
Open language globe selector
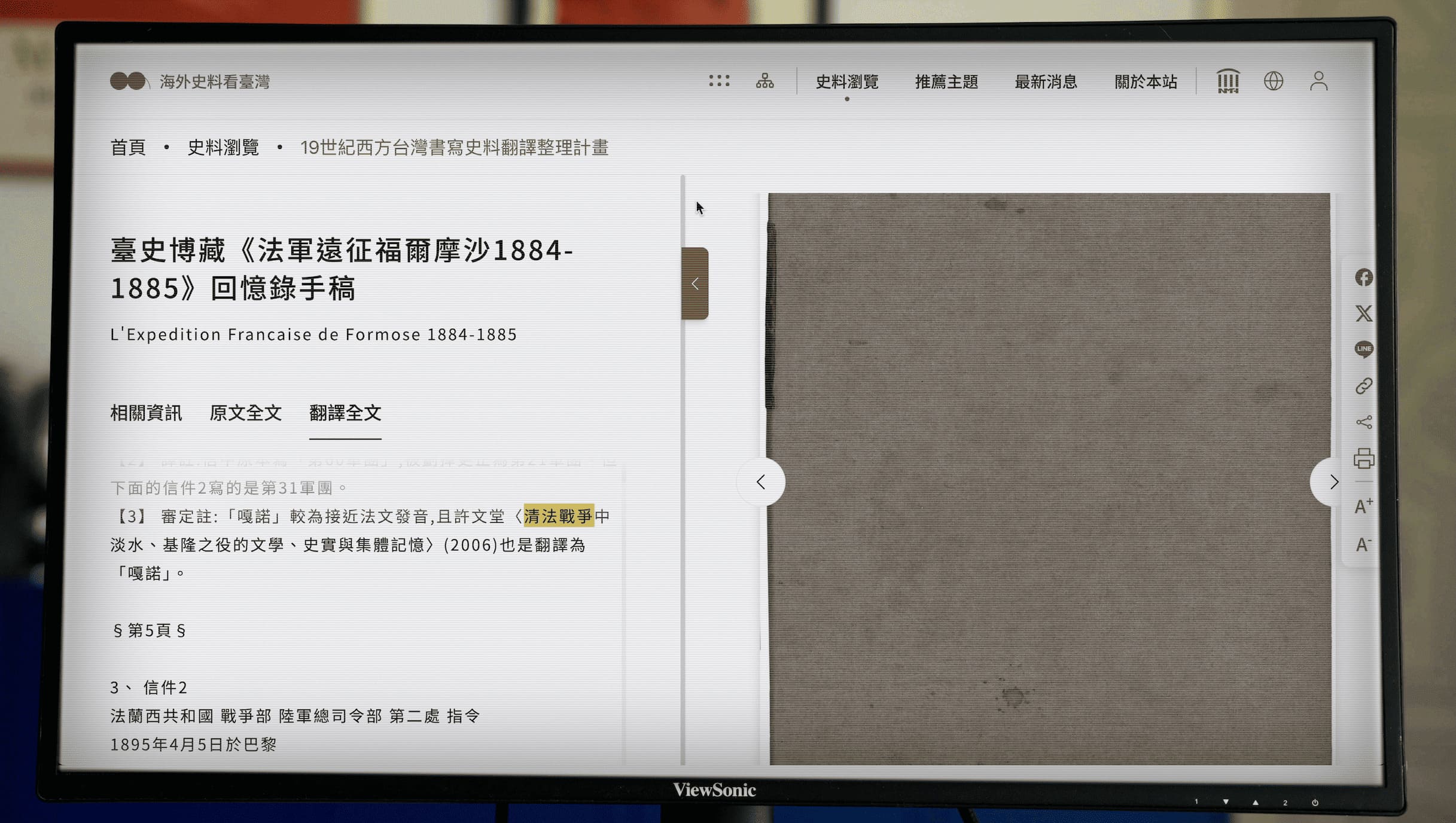tap(1274, 81)
